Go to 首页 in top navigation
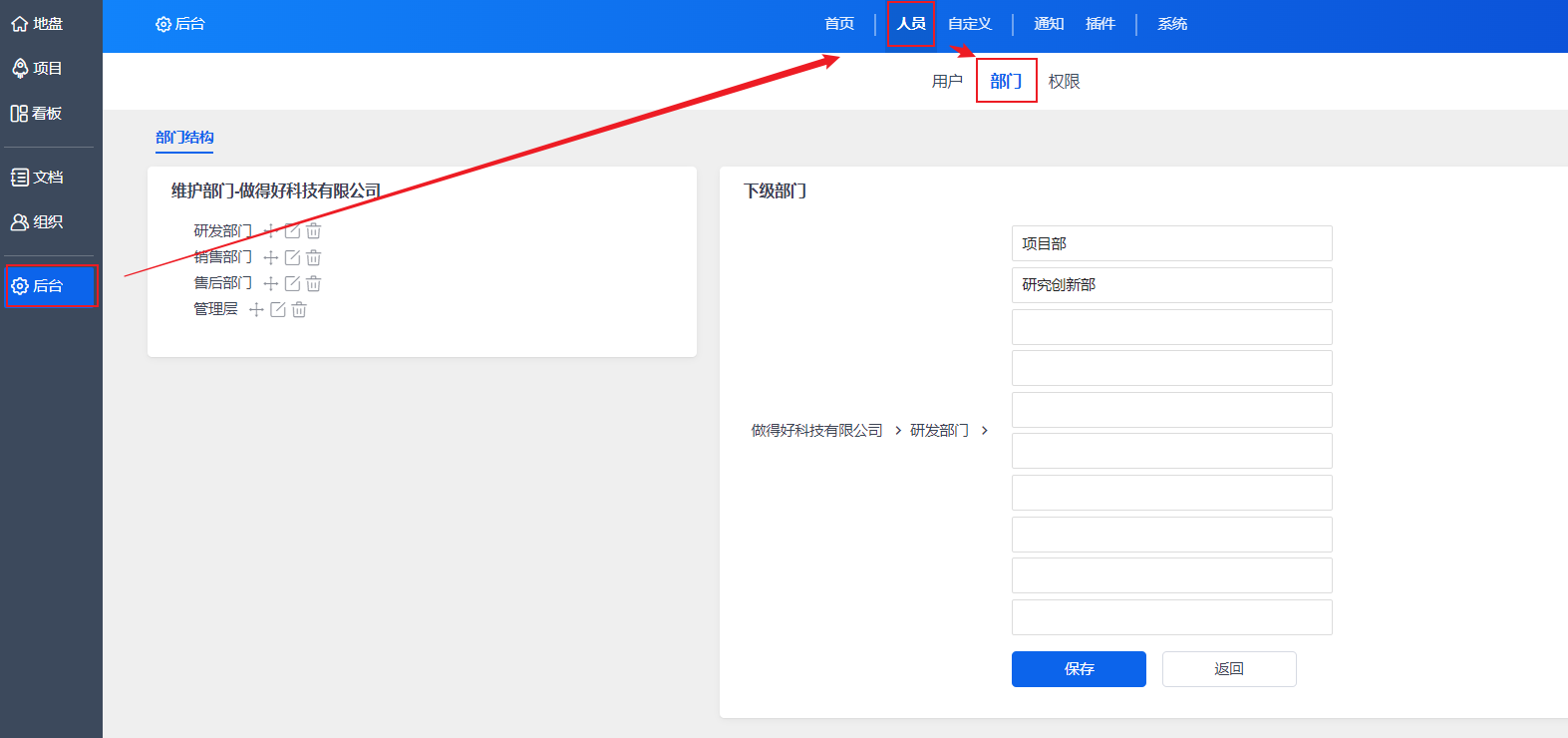 (839, 24)
